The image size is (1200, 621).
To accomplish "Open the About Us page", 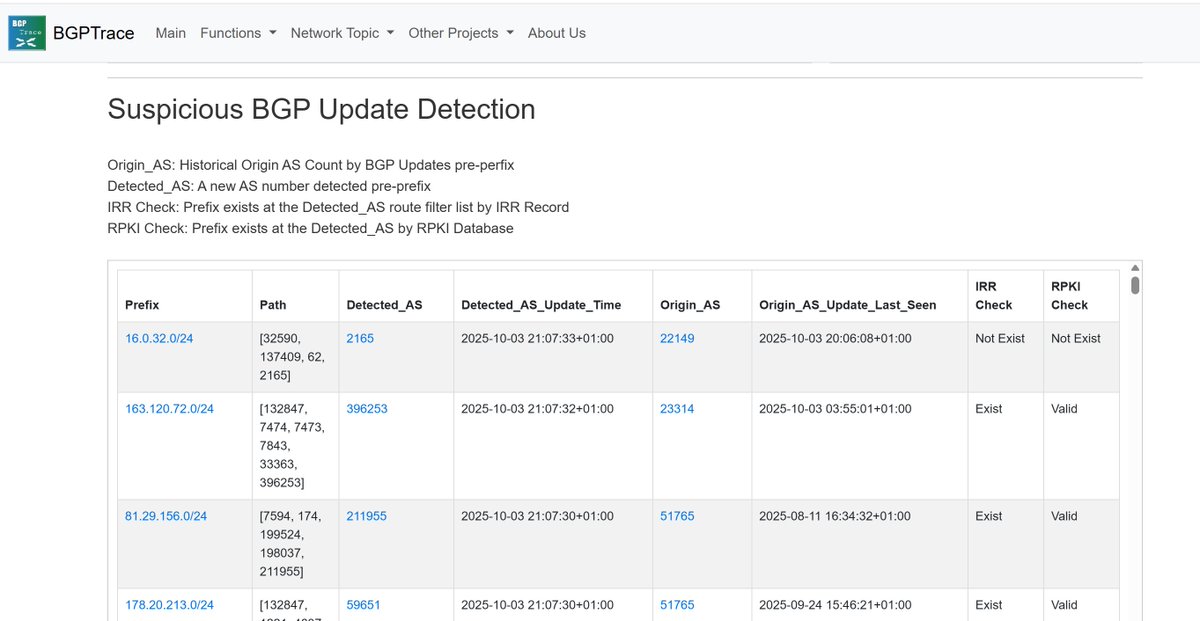I will click(557, 33).
